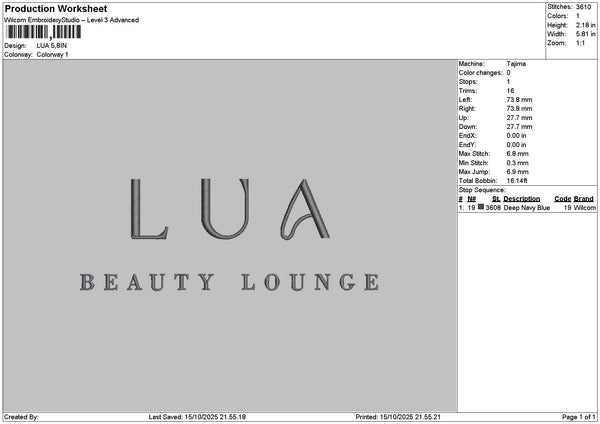The image size is (600, 424).
Task: Click the Page 1 of 1 indicator
Action: [x=579, y=417]
